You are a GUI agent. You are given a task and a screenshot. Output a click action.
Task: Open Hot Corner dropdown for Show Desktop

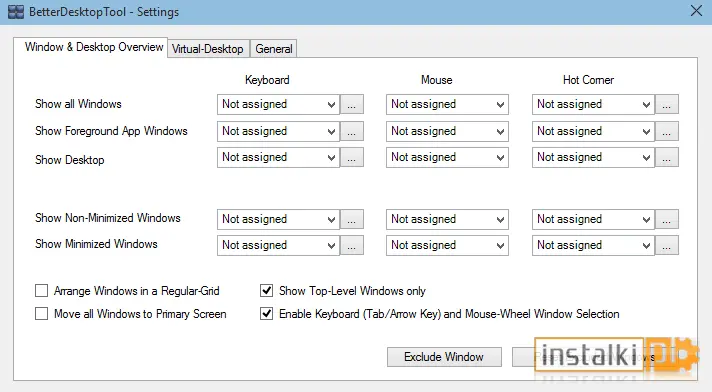[593, 158]
